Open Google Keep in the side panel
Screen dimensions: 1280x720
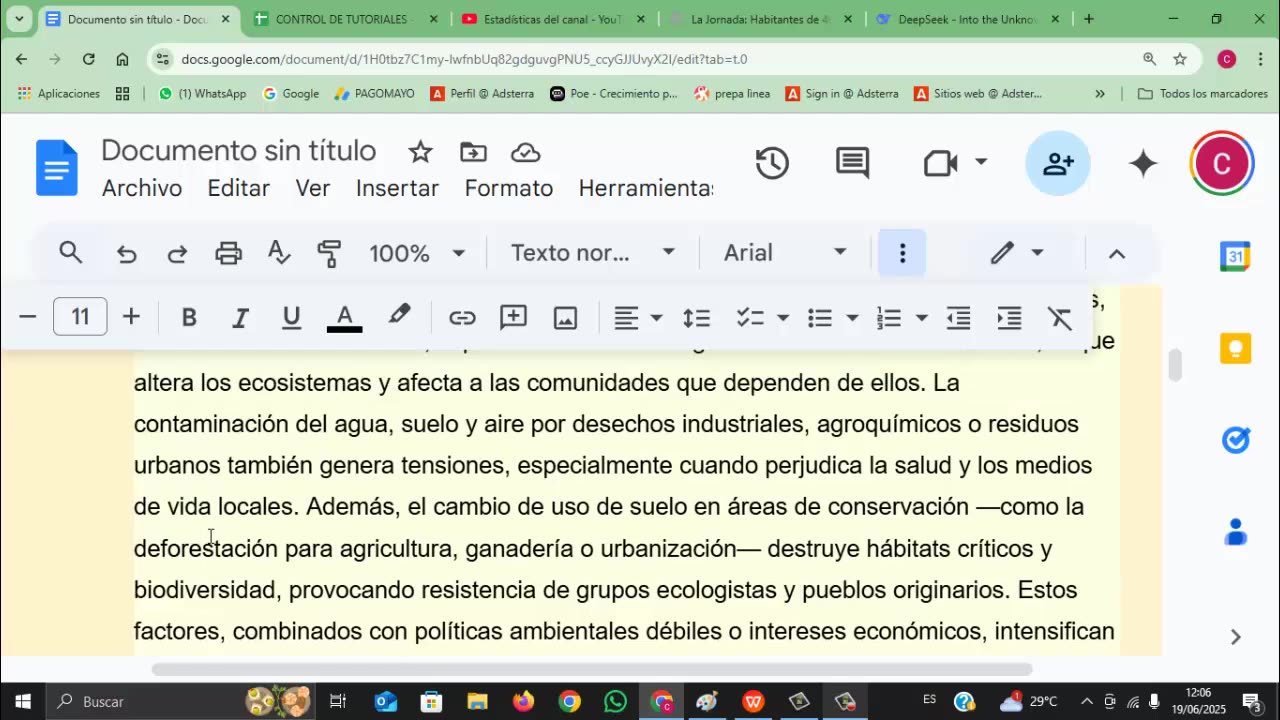point(1236,348)
